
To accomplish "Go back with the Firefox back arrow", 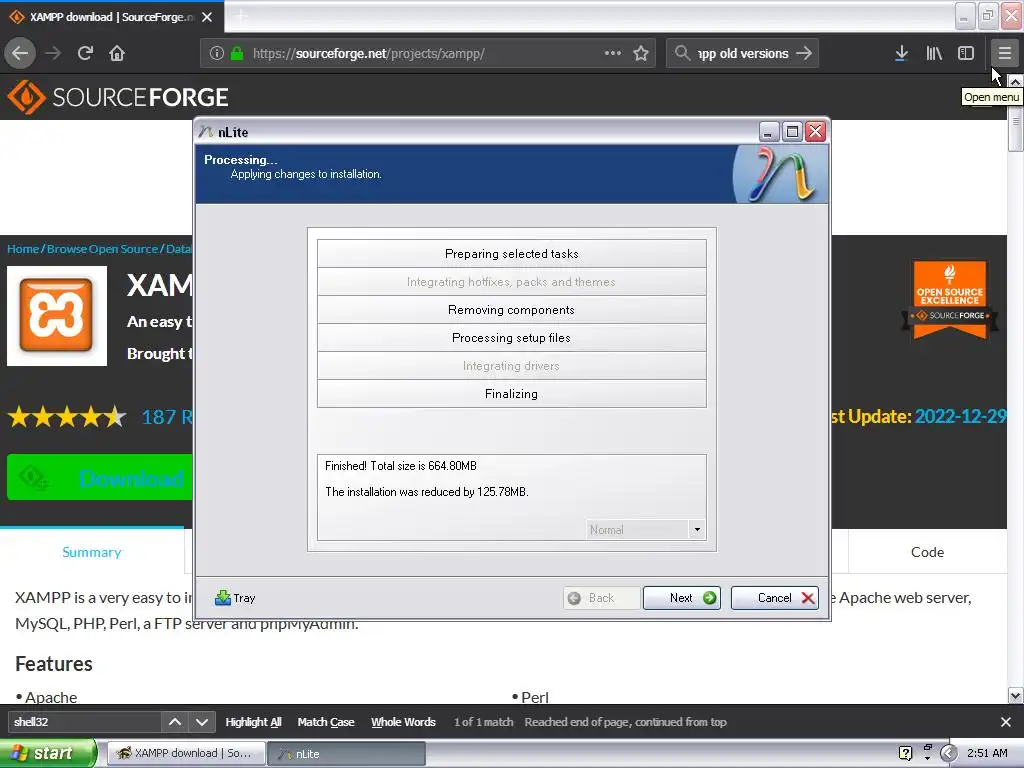I will click(x=20, y=54).
